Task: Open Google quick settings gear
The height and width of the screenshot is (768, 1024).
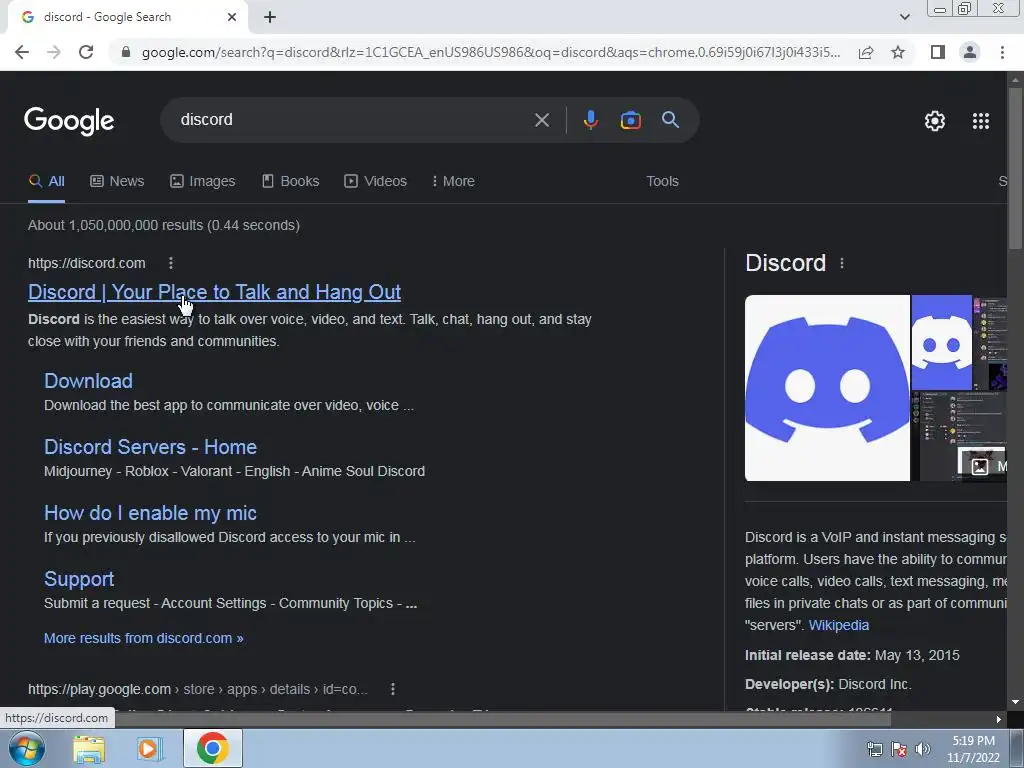Action: (x=935, y=121)
